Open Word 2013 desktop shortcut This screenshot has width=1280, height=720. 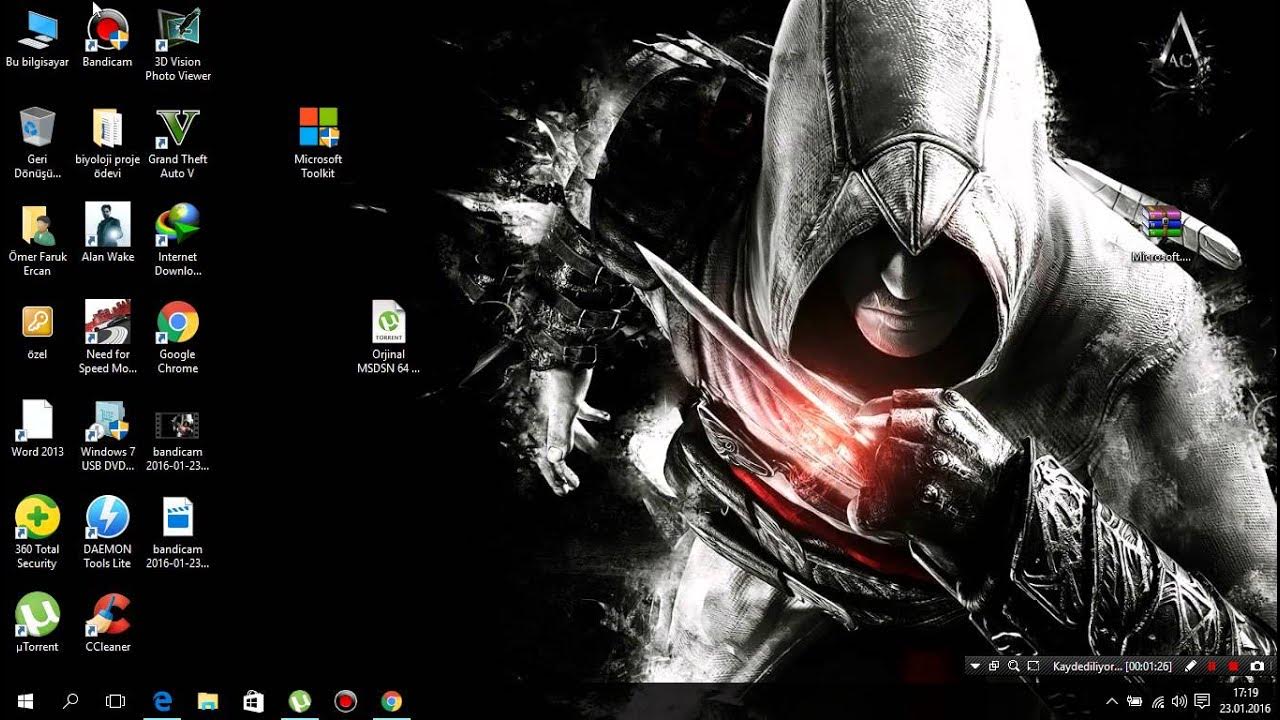coord(37,428)
